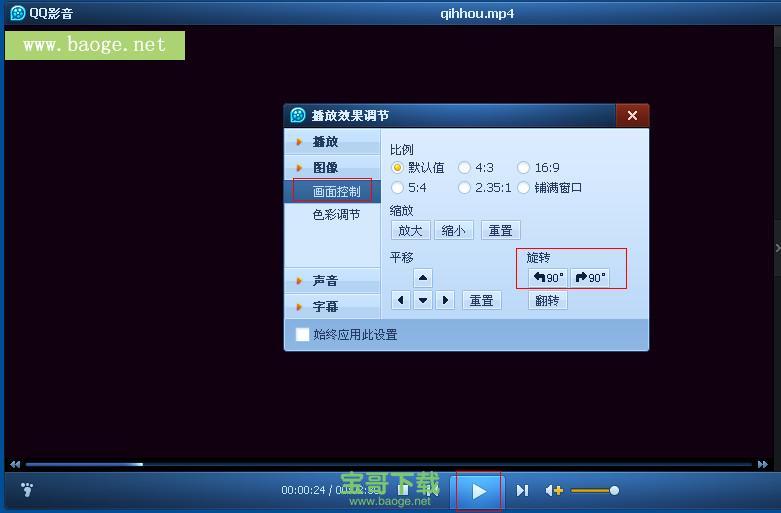
Task: Toggle the volume speaker icon
Action: (553, 491)
